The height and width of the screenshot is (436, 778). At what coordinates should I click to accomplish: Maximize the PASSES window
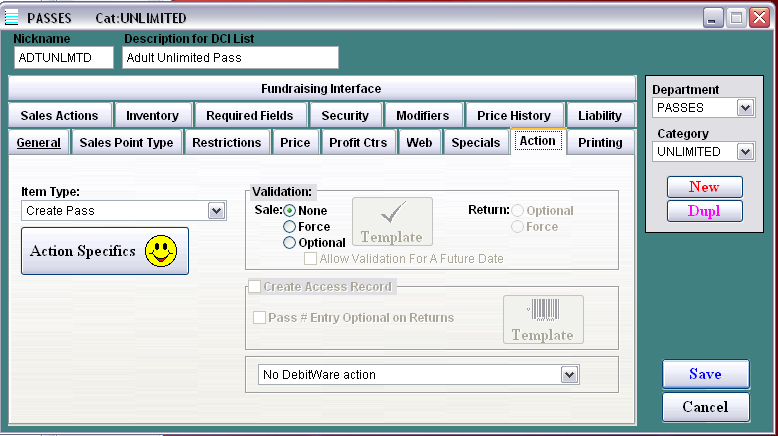[736, 18]
